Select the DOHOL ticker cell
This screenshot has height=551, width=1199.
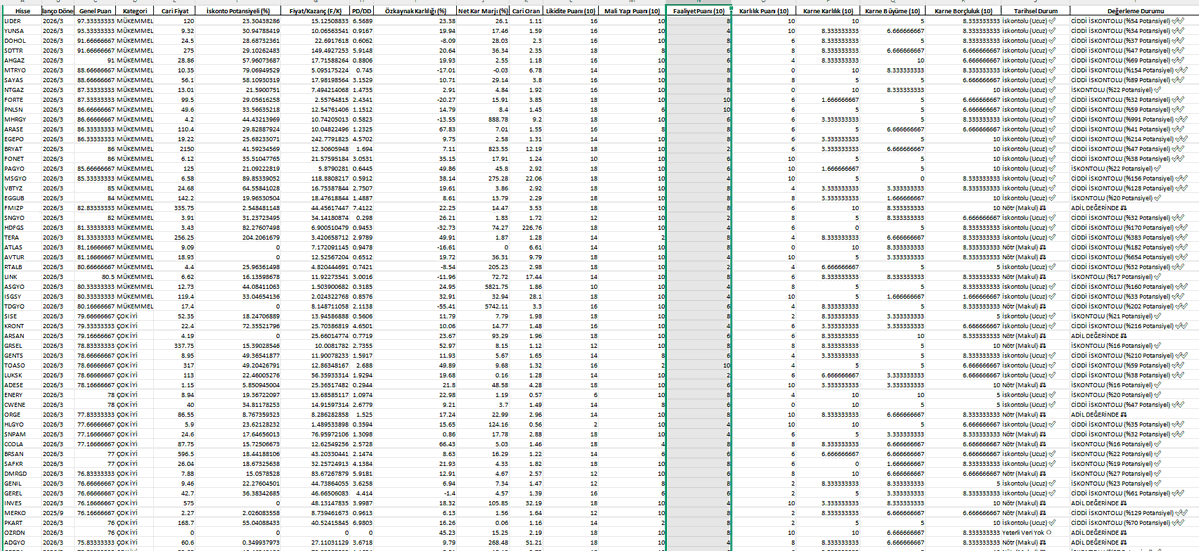(x=21, y=39)
